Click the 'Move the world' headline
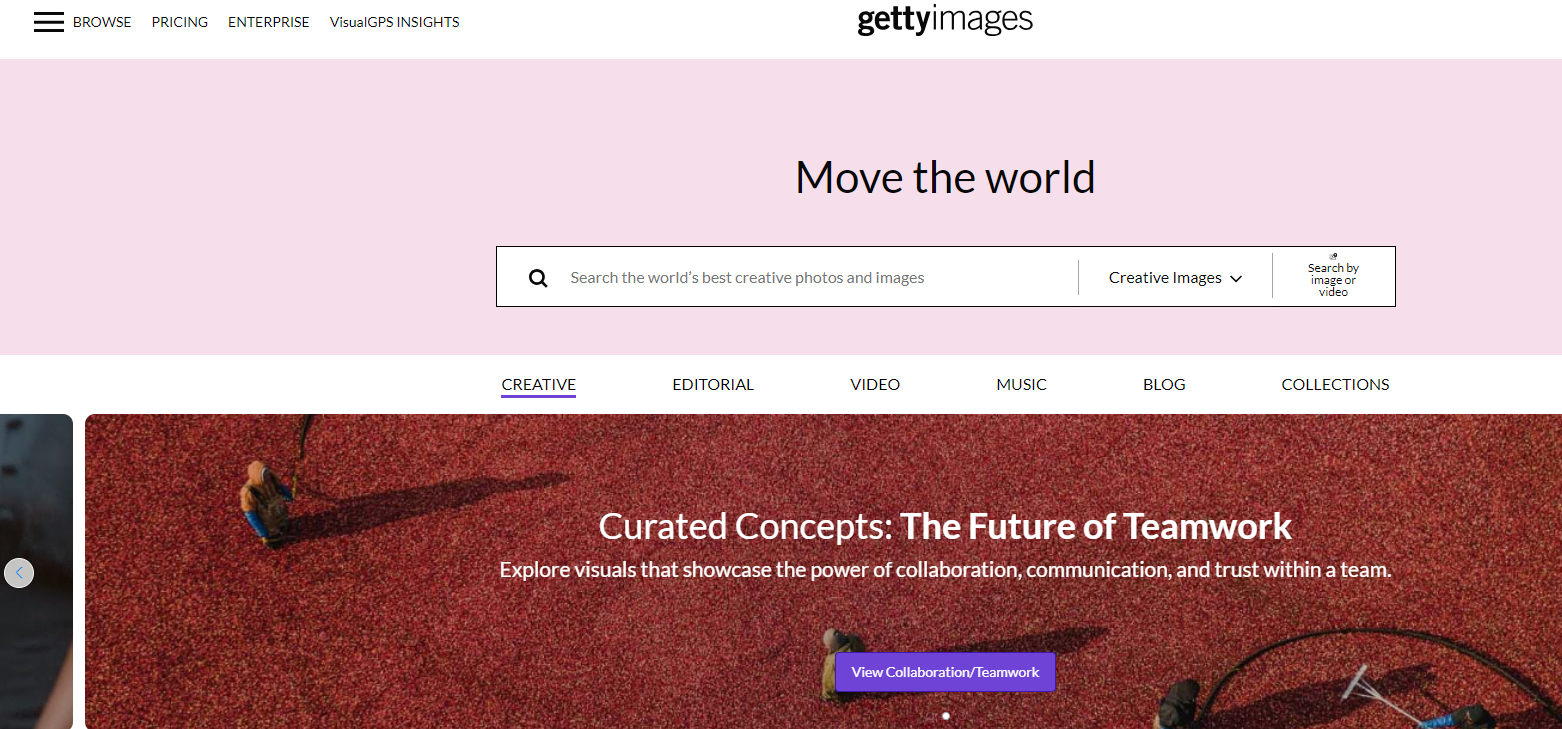The width and height of the screenshot is (1562, 729). pyautogui.click(x=945, y=177)
